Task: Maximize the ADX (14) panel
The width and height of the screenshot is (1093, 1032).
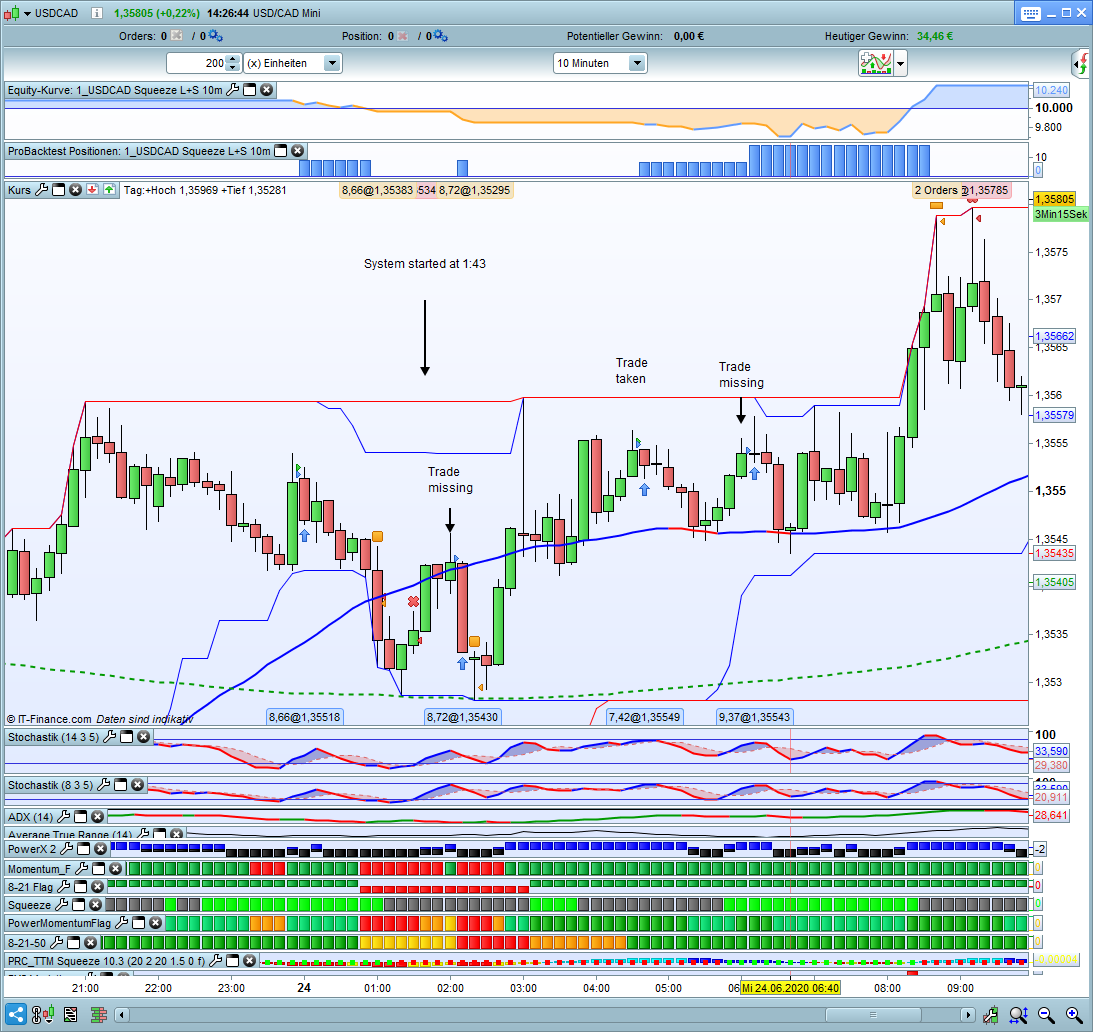Action: coord(81,817)
